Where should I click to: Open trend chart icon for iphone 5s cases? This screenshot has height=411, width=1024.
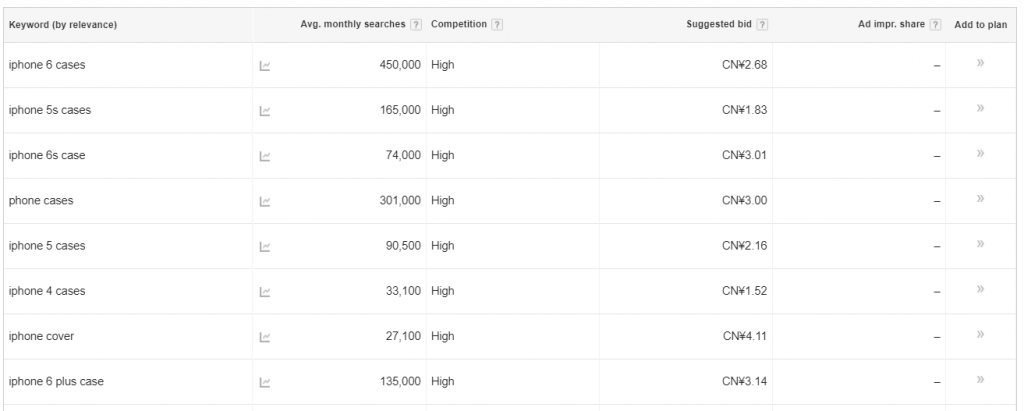pos(265,111)
